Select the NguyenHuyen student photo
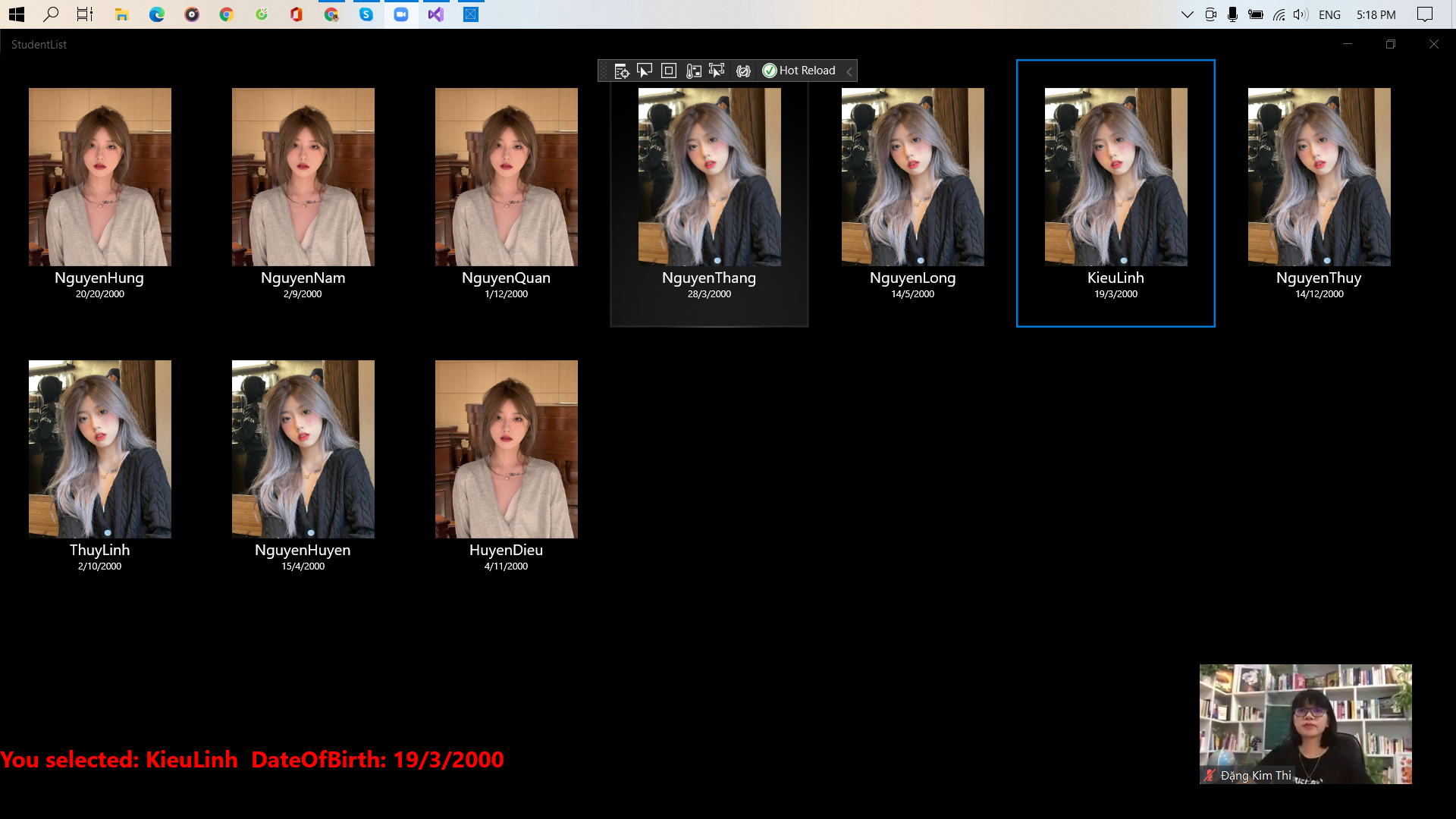Screen dimensions: 1456x819 pyautogui.click(x=303, y=449)
